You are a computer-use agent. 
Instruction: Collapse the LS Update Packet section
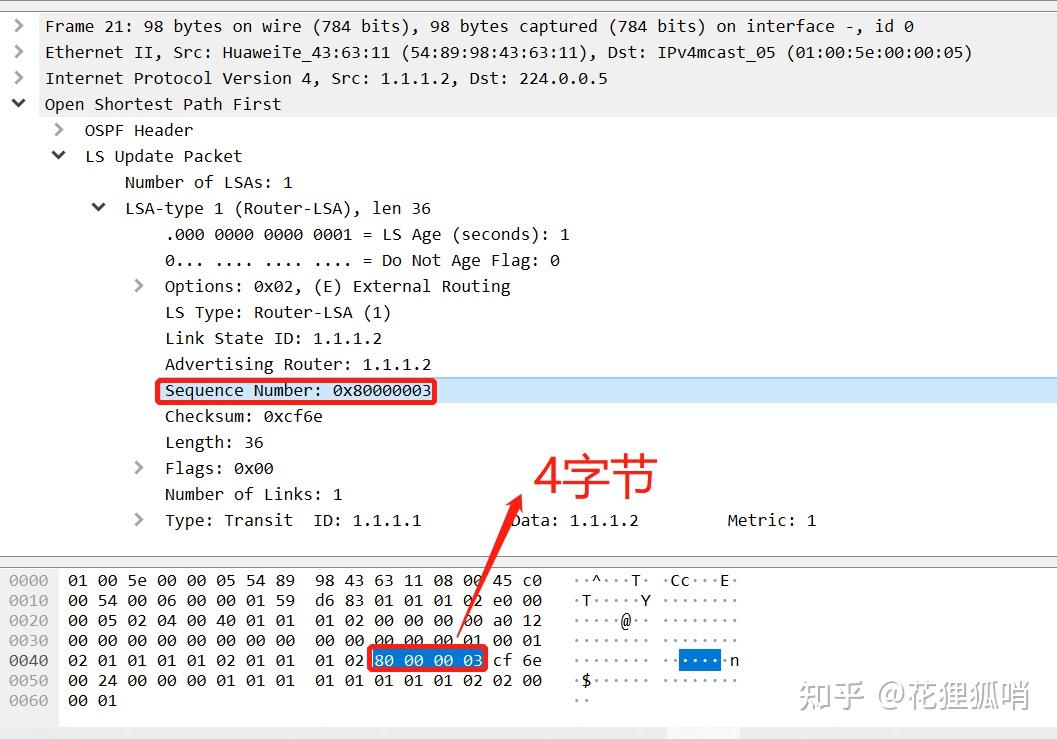point(58,156)
